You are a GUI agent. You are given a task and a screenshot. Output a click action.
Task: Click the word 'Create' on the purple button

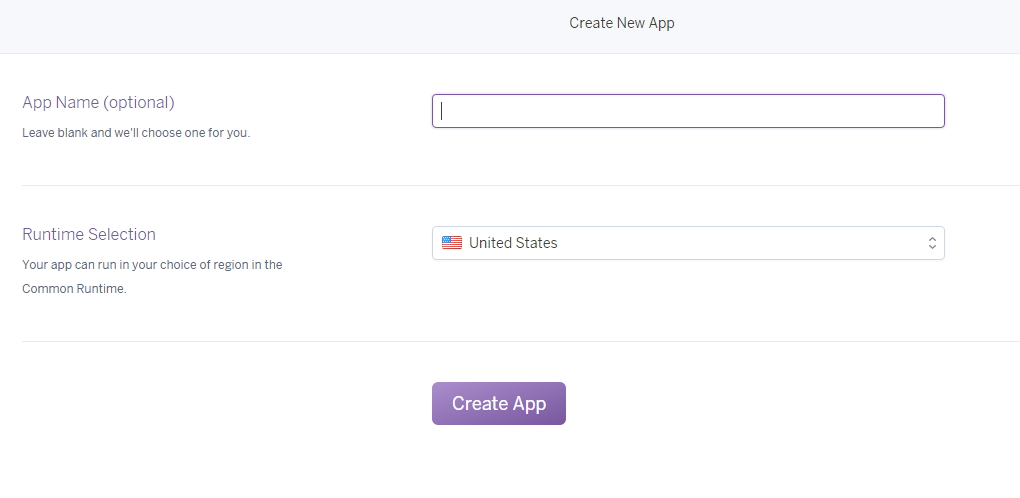tap(479, 404)
